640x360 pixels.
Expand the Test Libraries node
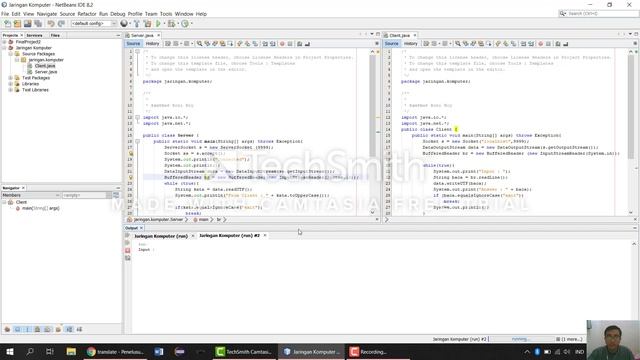[11, 90]
